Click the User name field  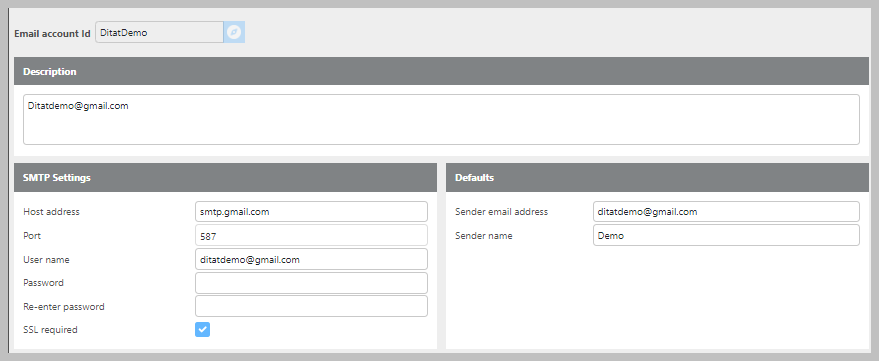[311, 260]
